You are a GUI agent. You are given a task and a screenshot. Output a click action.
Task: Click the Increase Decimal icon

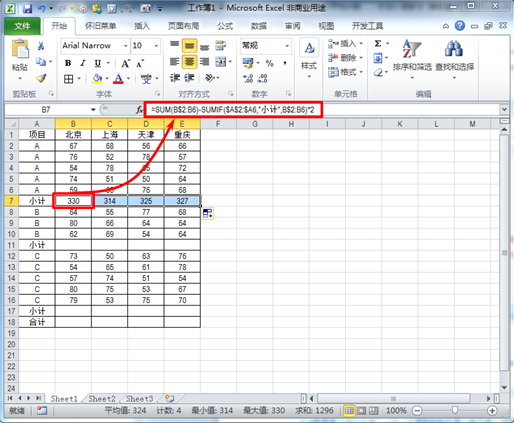[x=248, y=79]
